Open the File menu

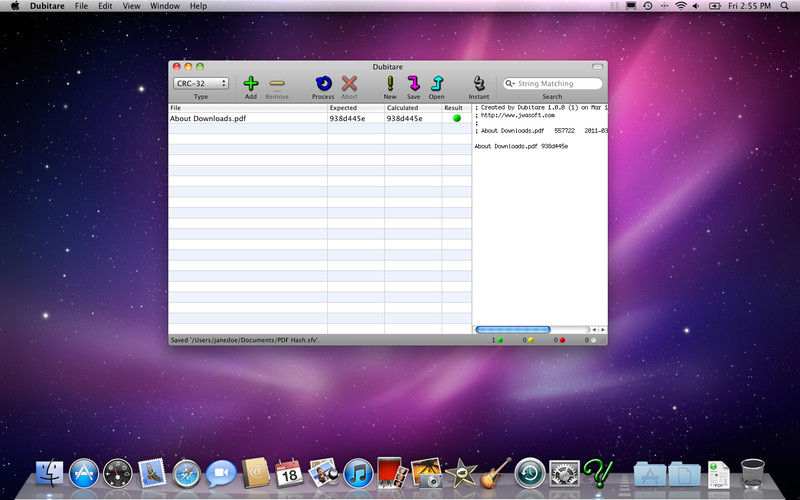(81, 6)
